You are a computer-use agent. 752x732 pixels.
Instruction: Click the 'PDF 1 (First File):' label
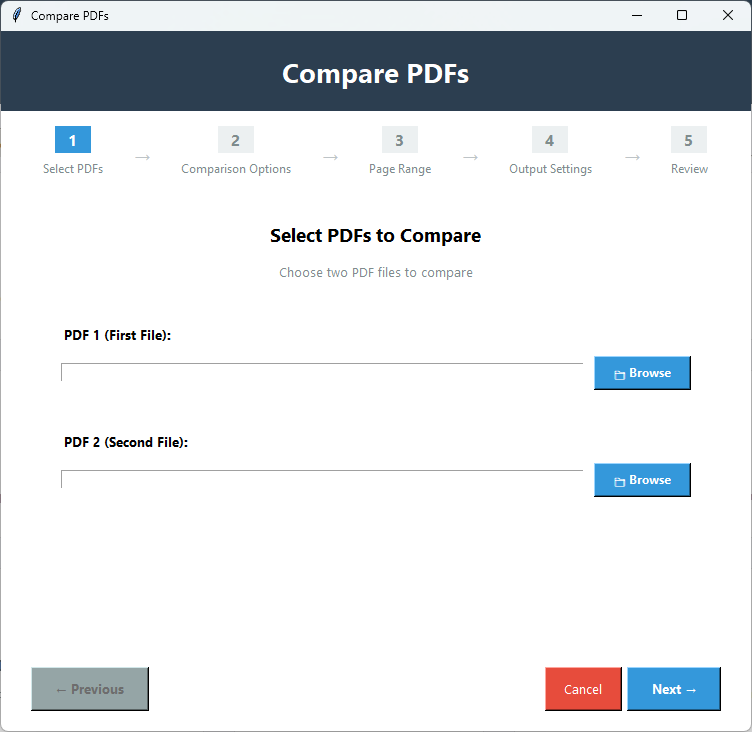pos(118,335)
